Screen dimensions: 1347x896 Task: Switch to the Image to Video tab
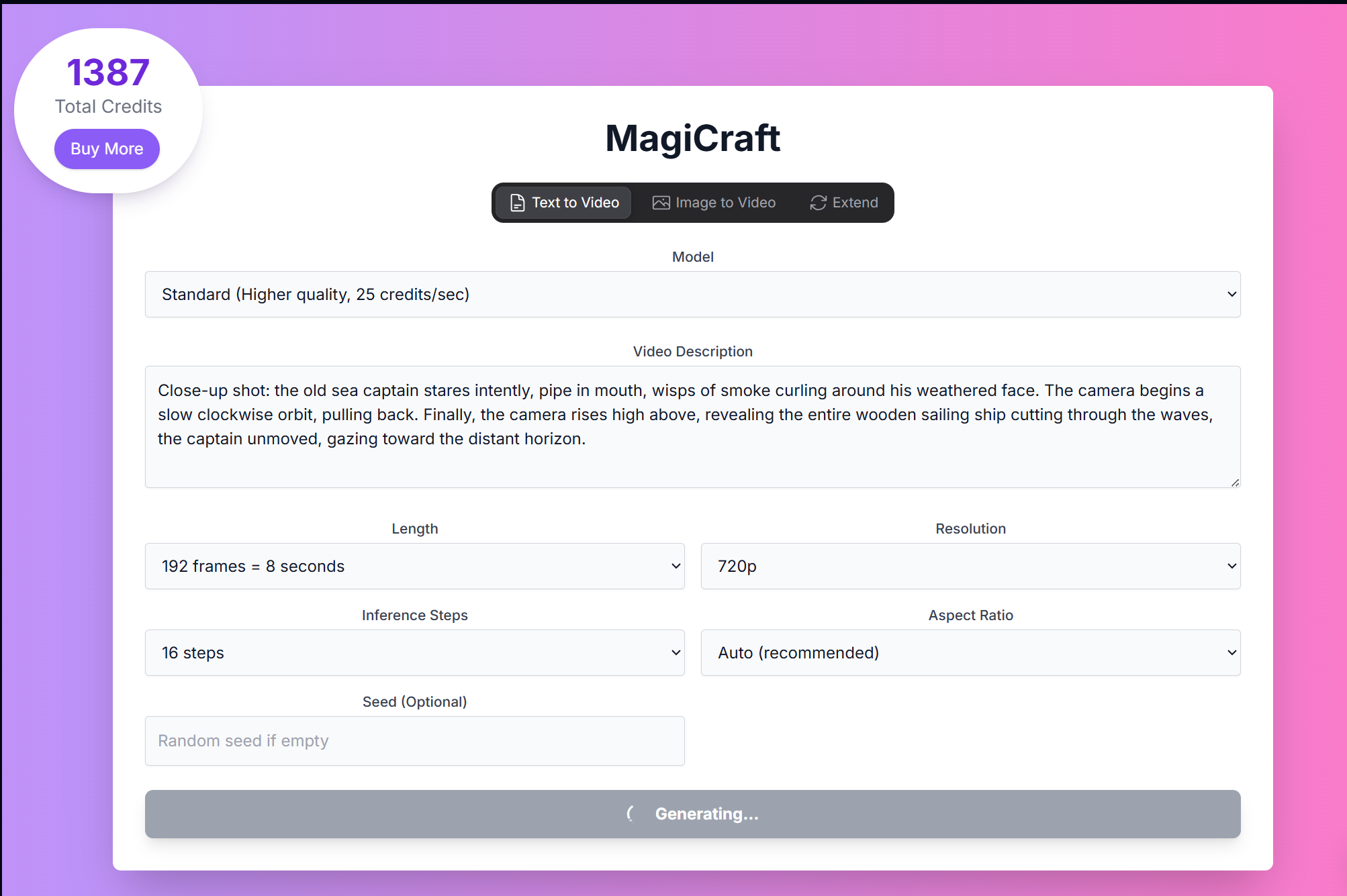coord(714,203)
